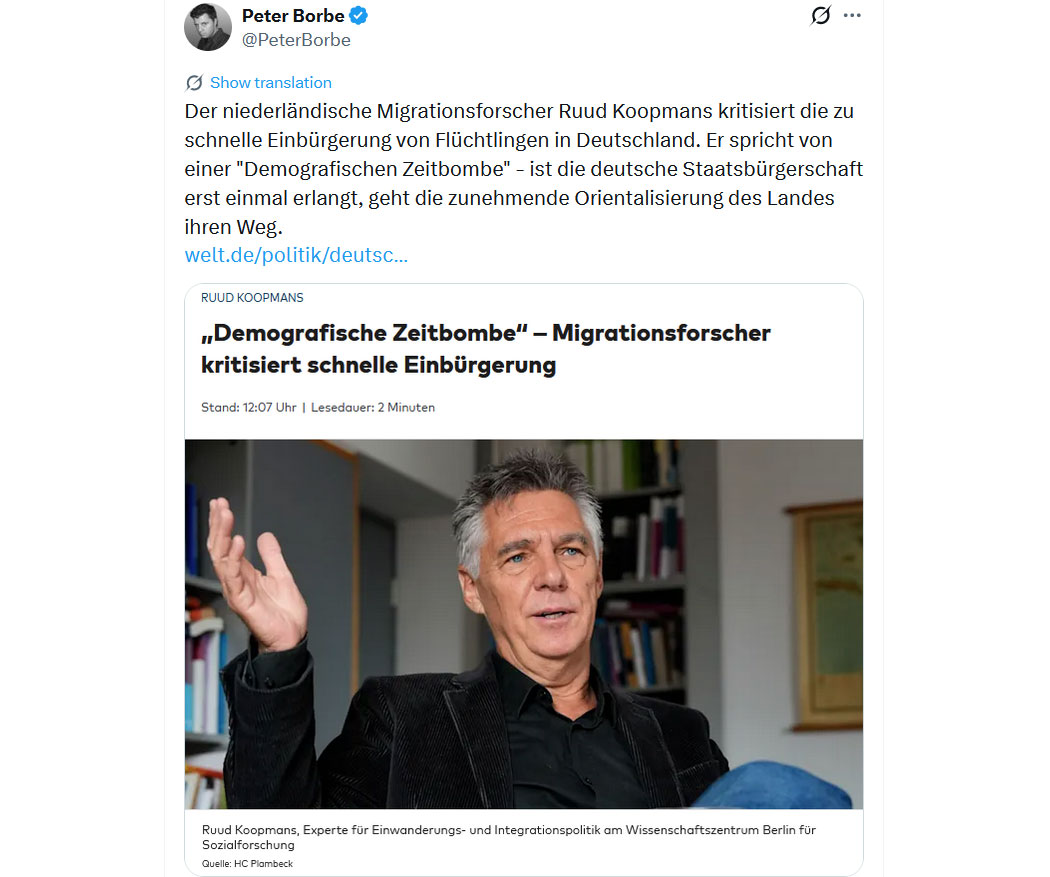Click headline "Demografische Zeitbombe" – Migrationsforscher
Image resolution: width=1050 pixels, height=877 pixels.
485,333
